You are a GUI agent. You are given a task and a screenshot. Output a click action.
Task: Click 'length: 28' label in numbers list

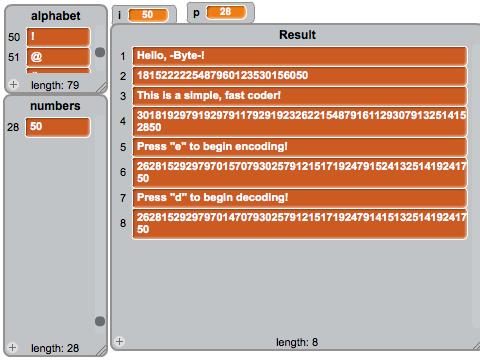pos(55,348)
